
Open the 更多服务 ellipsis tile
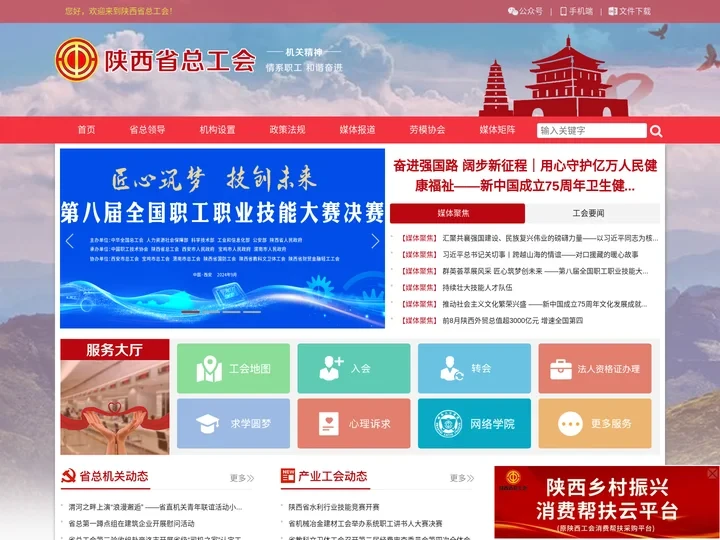tap(595, 423)
